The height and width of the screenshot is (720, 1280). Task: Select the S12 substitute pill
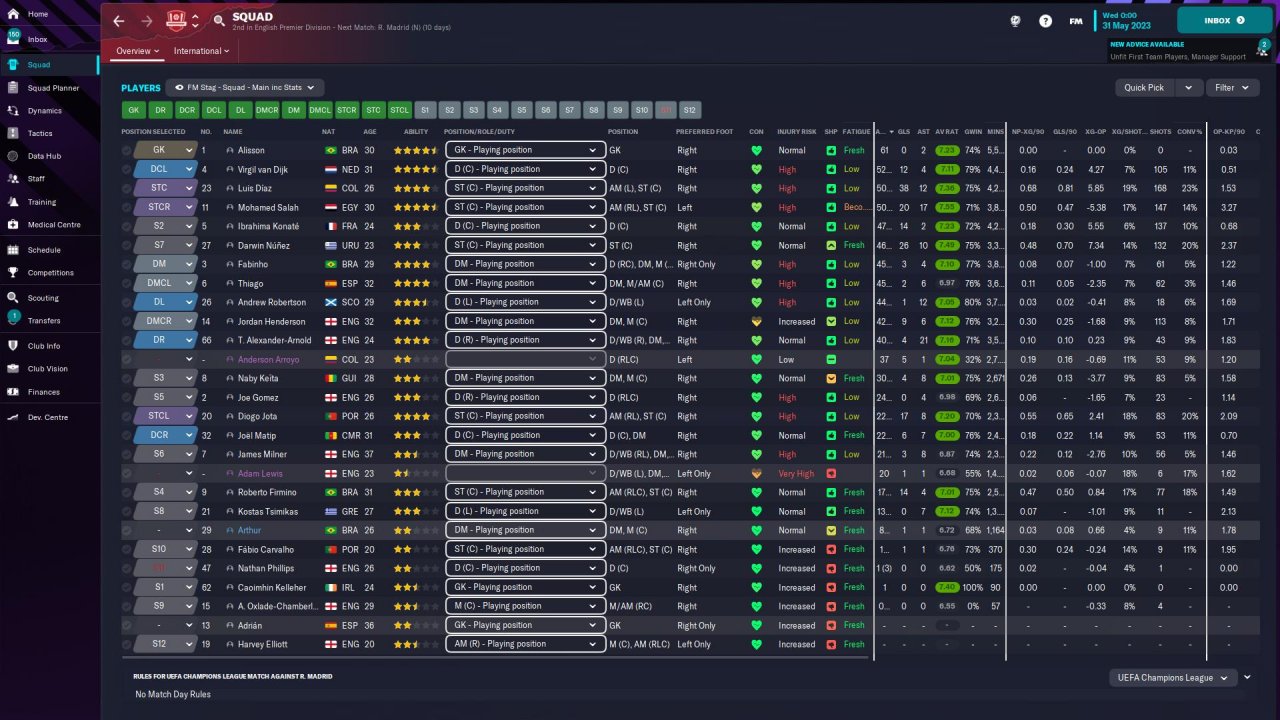point(690,110)
